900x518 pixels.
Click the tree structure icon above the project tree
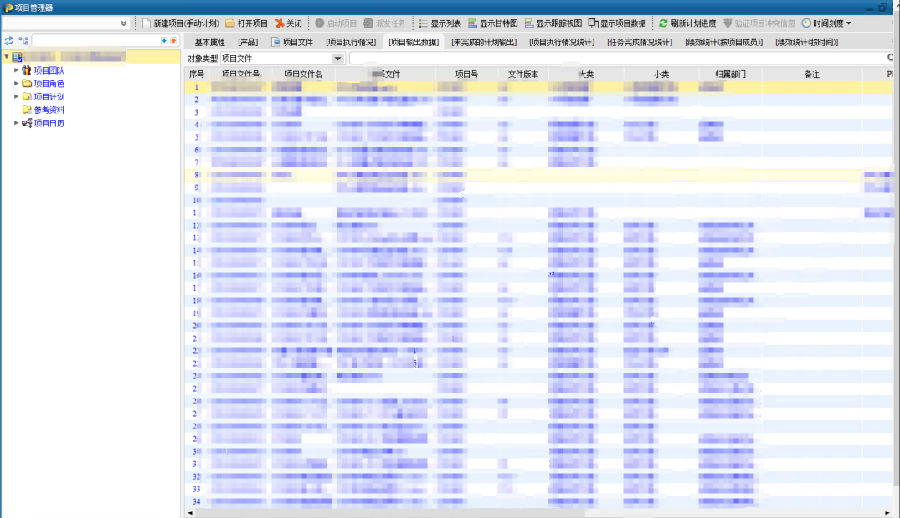[23, 41]
